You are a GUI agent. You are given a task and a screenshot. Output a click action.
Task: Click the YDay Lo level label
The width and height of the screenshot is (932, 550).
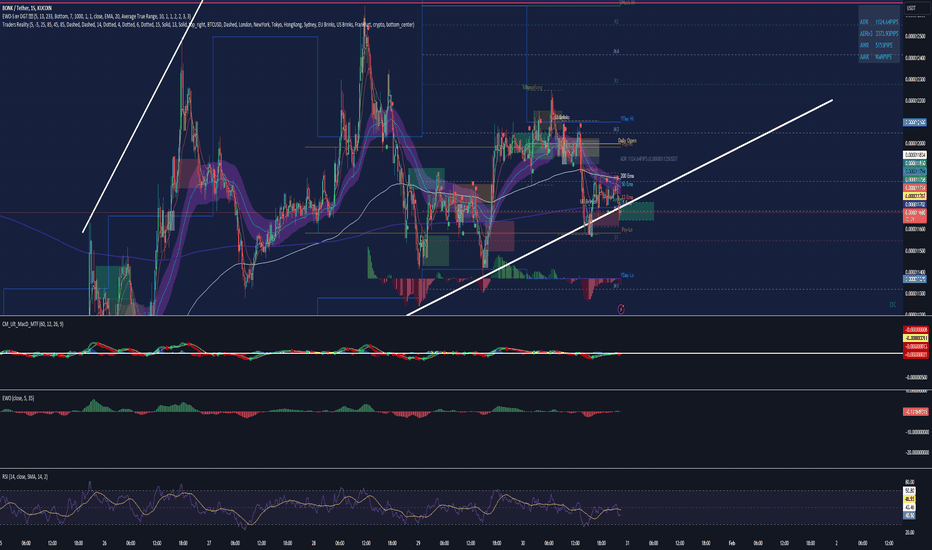pyautogui.click(x=627, y=275)
